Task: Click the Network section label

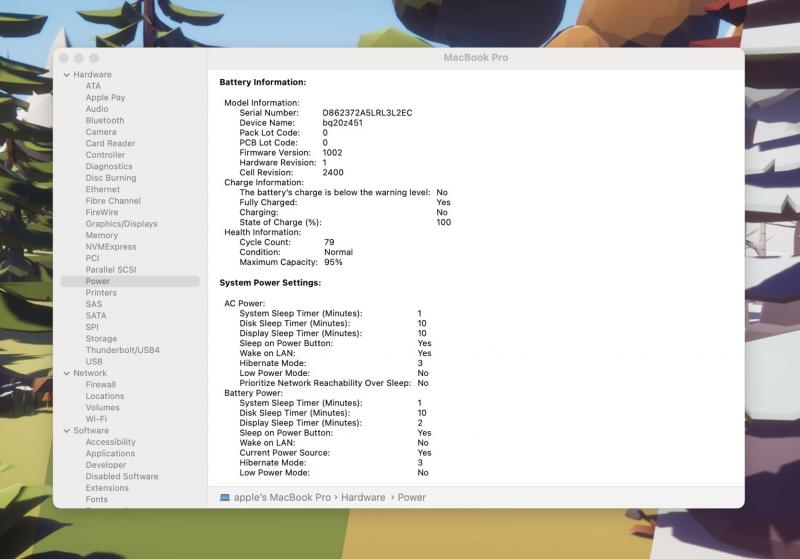Action: point(90,373)
